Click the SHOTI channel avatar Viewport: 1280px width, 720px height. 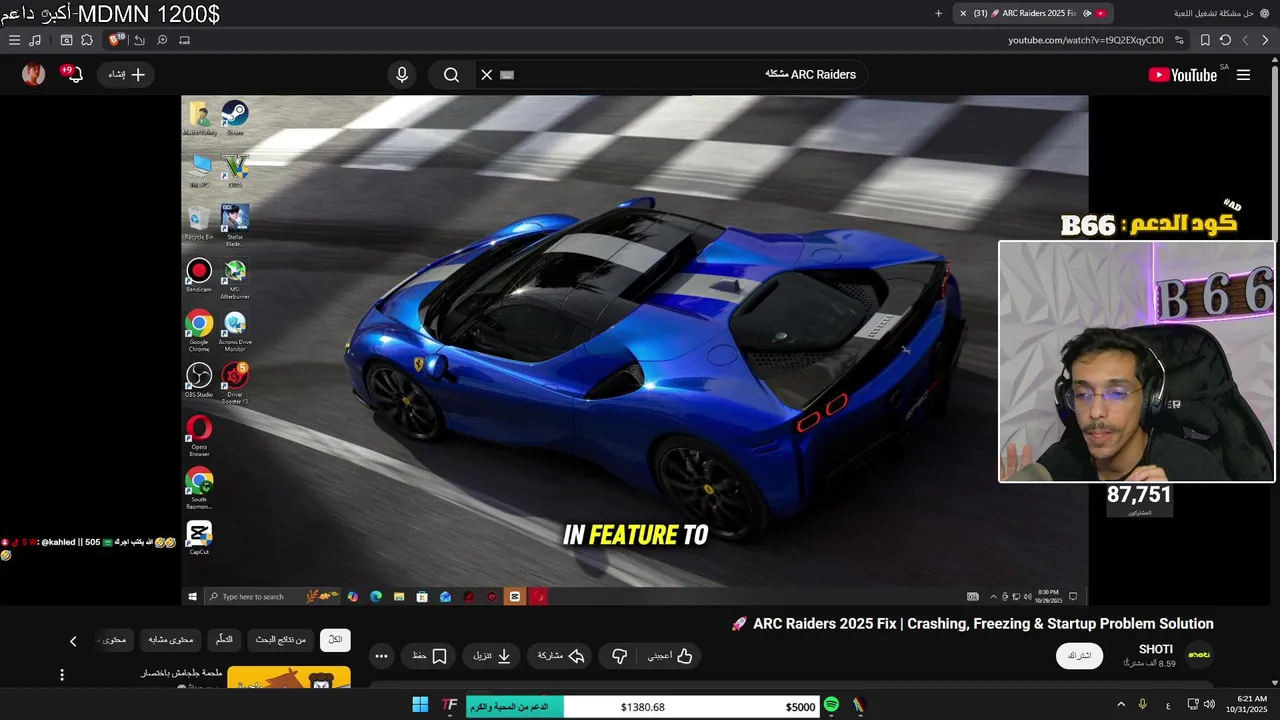coord(1198,655)
